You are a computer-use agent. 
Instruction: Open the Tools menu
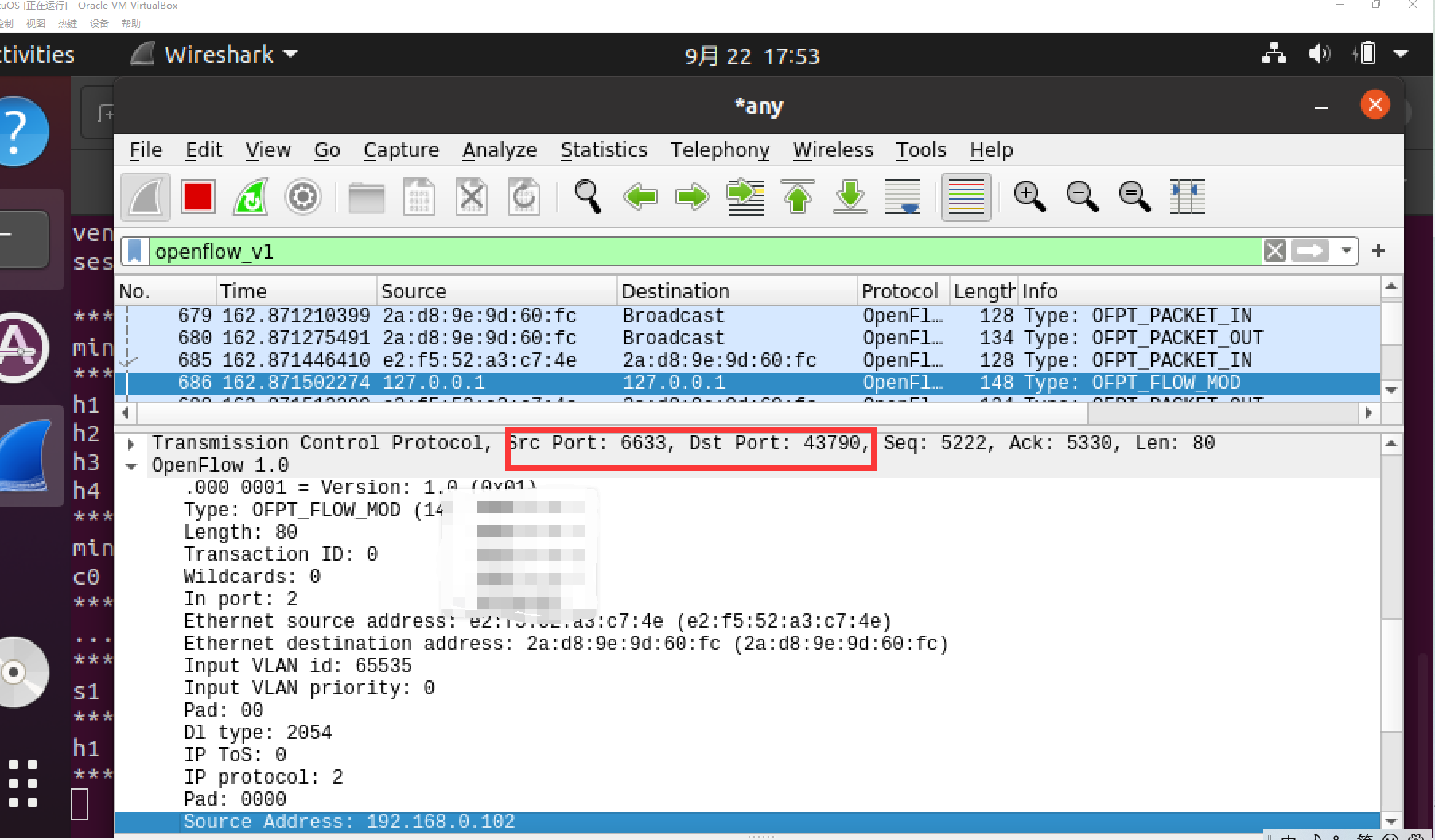tap(921, 150)
